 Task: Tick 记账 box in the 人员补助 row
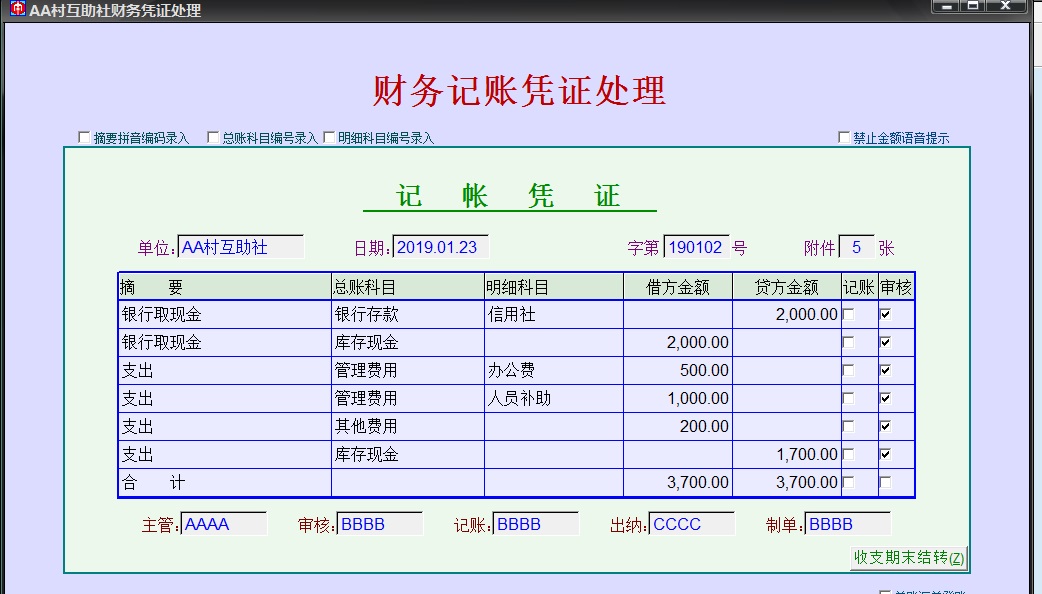[x=849, y=399]
